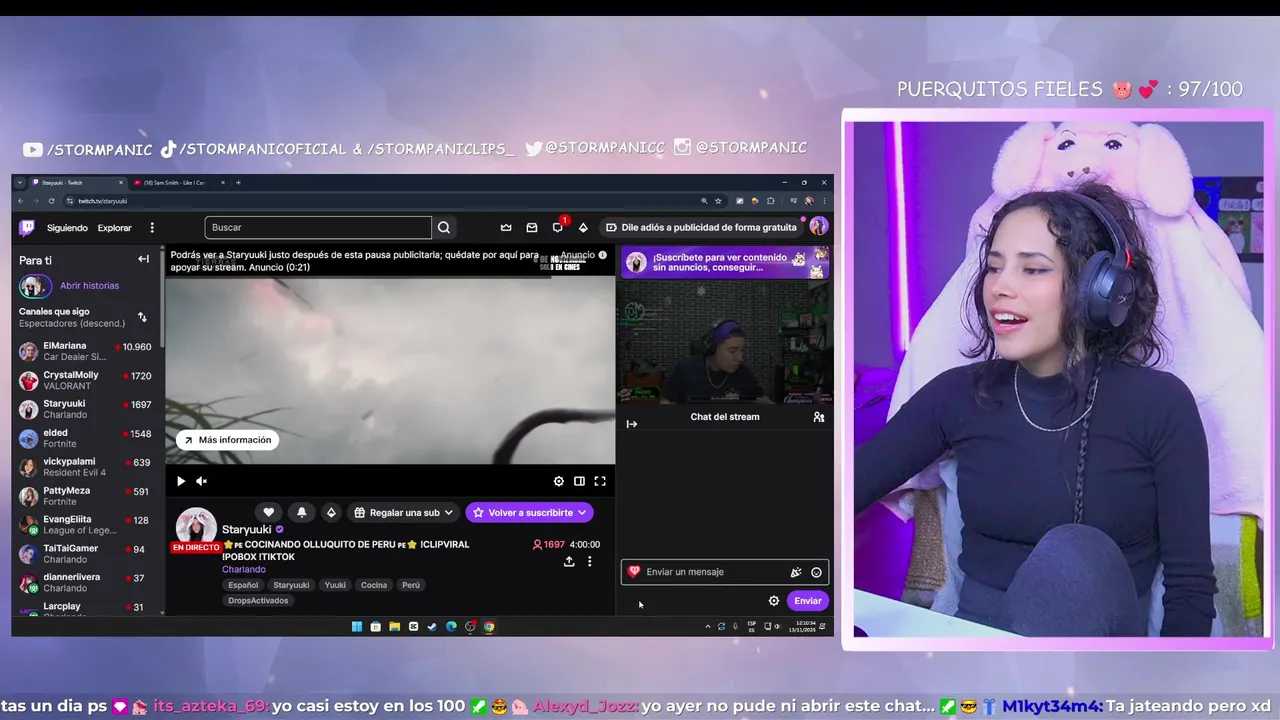Collapse the chat panel arrow

point(632,424)
